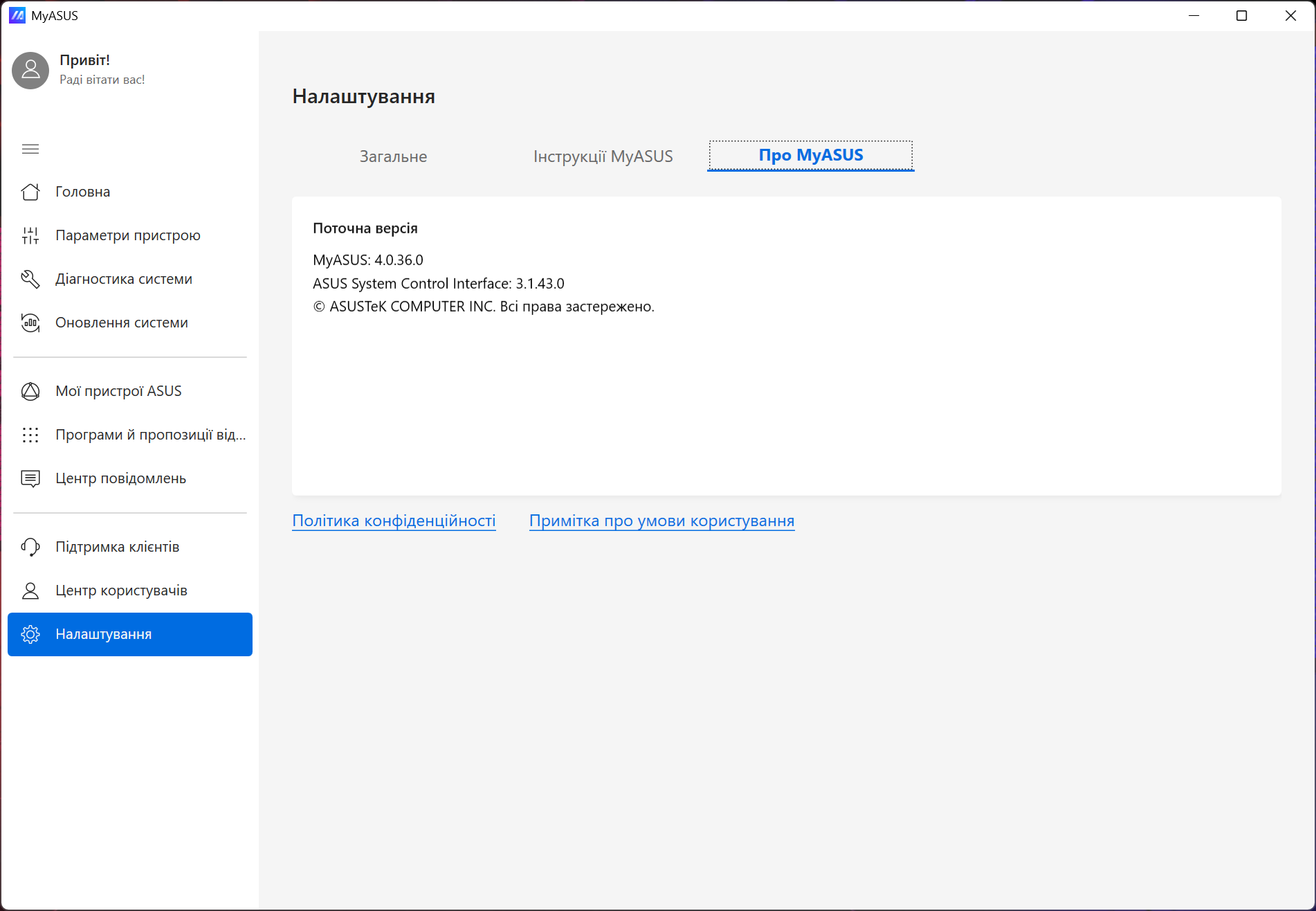Go to Діагностика системи
The width and height of the screenshot is (1316, 911).
(130, 279)
